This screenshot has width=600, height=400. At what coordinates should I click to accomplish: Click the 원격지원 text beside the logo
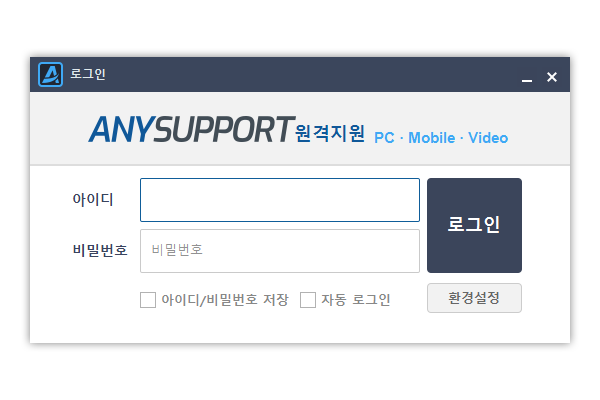(x=330, y=133)
